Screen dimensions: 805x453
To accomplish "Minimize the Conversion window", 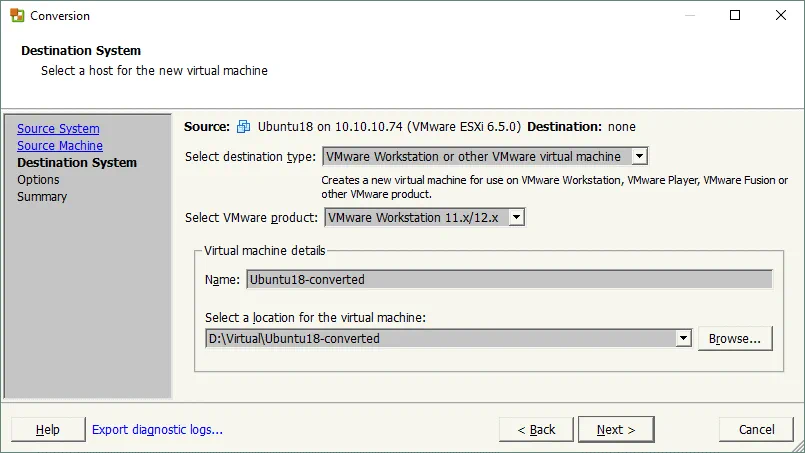I will (690, 15).
